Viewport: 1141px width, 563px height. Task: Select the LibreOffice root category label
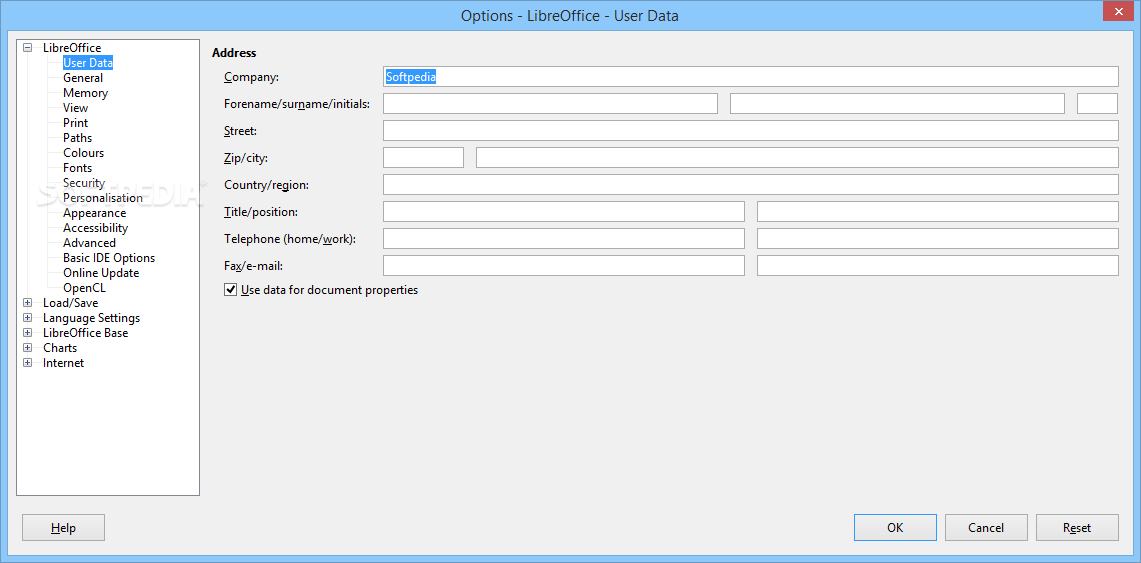(72, 48)
